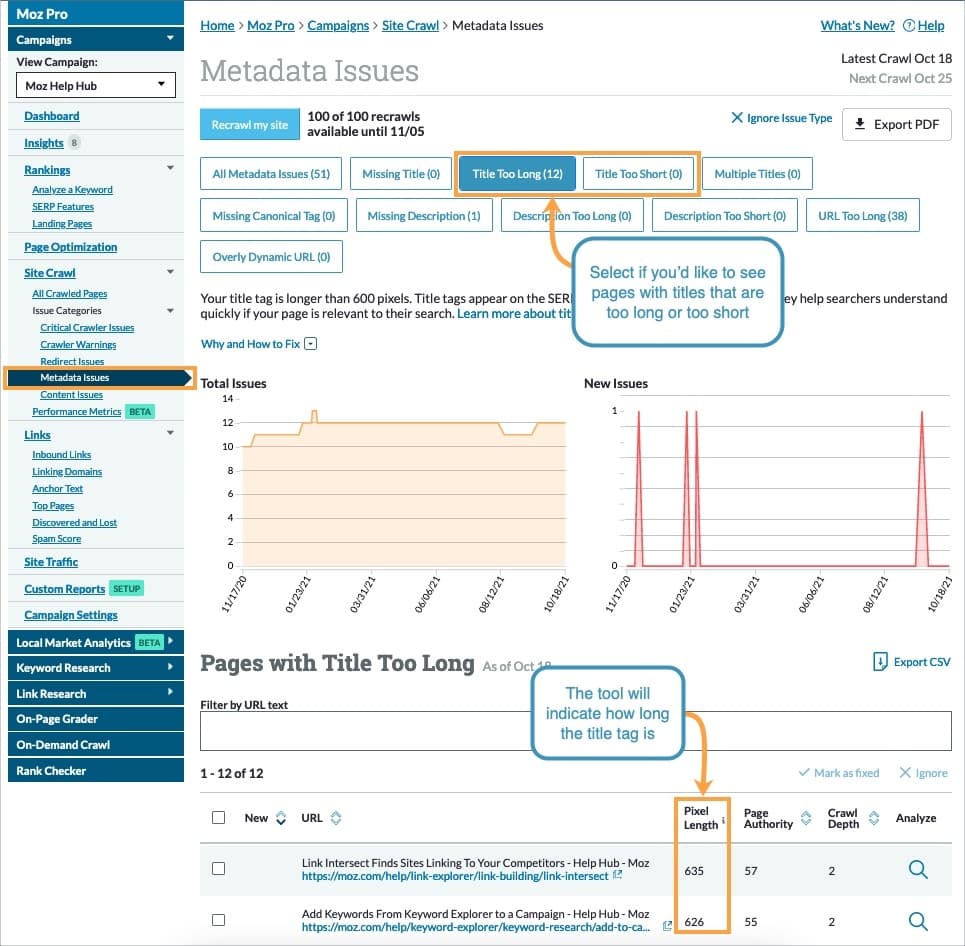965x946 pixels.
Task: Collapse the Site Crawl sidebar section
Action: [170, 272]
